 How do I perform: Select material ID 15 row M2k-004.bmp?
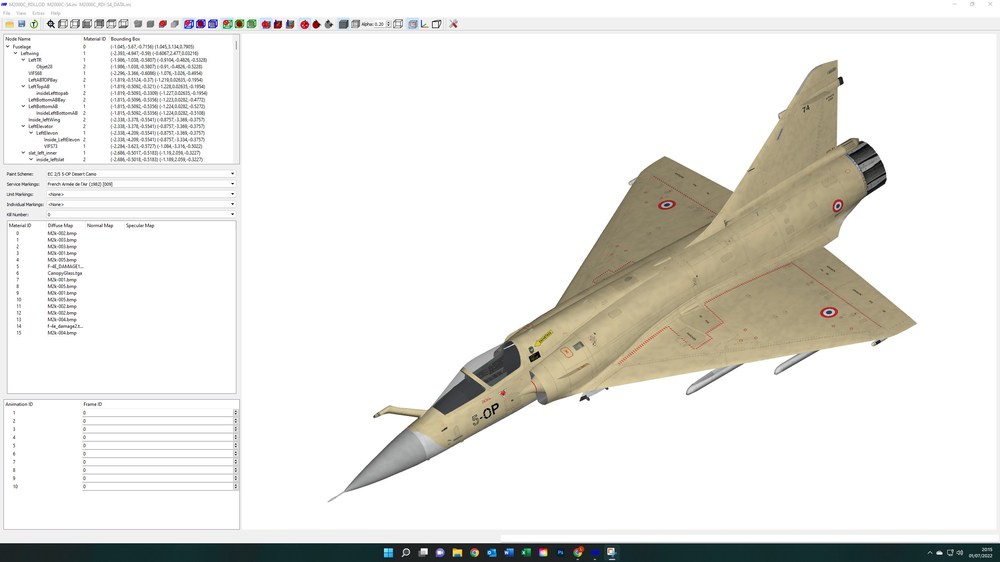[62, 333]
